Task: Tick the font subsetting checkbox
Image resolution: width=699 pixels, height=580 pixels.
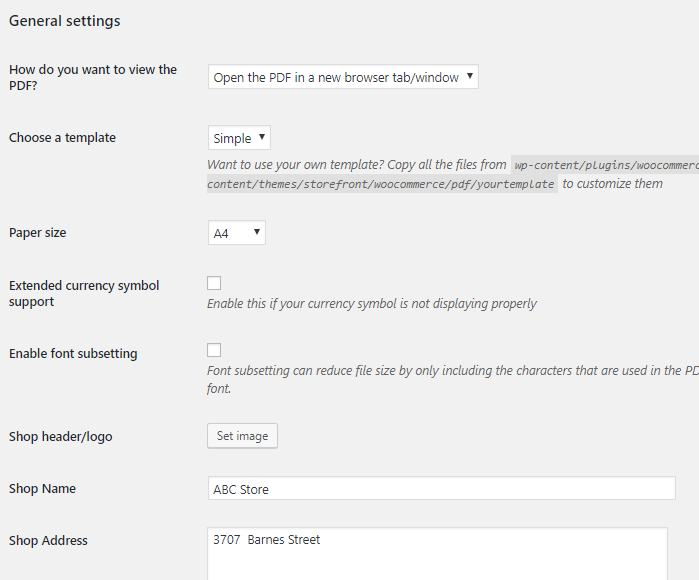Action: pyautogui.click(x=214, y=350)
